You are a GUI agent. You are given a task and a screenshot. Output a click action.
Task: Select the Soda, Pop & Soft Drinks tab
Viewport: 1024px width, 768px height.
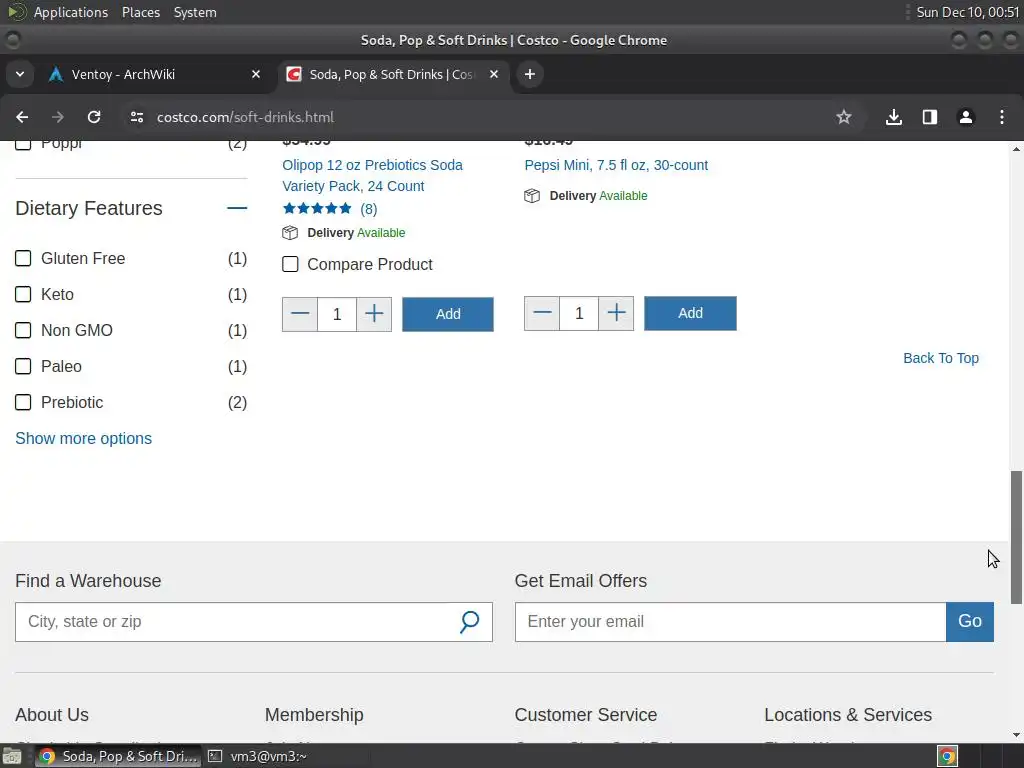392,74
